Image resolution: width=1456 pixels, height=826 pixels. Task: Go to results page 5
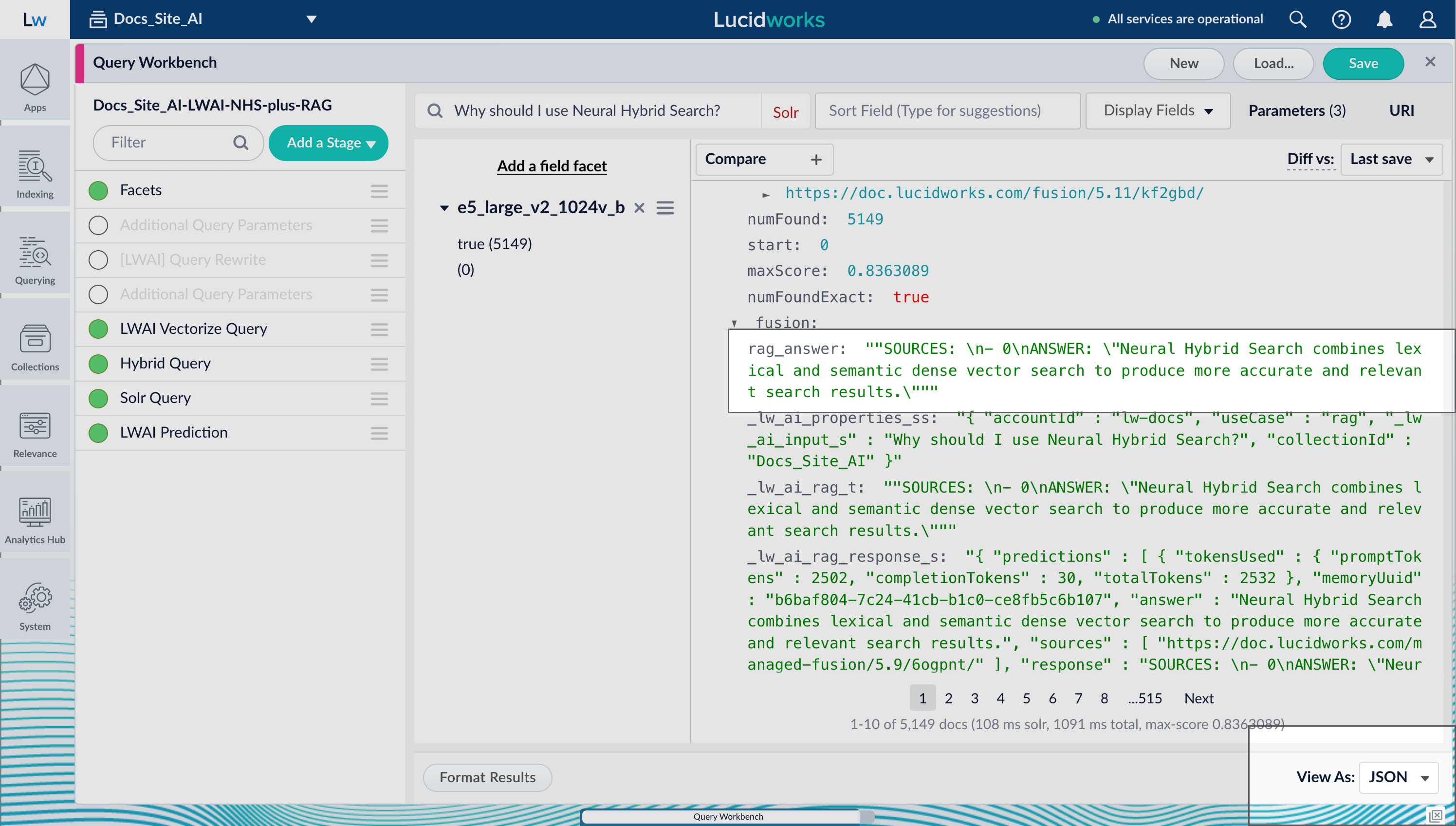pyautogui.click(x=1026, y=698)
